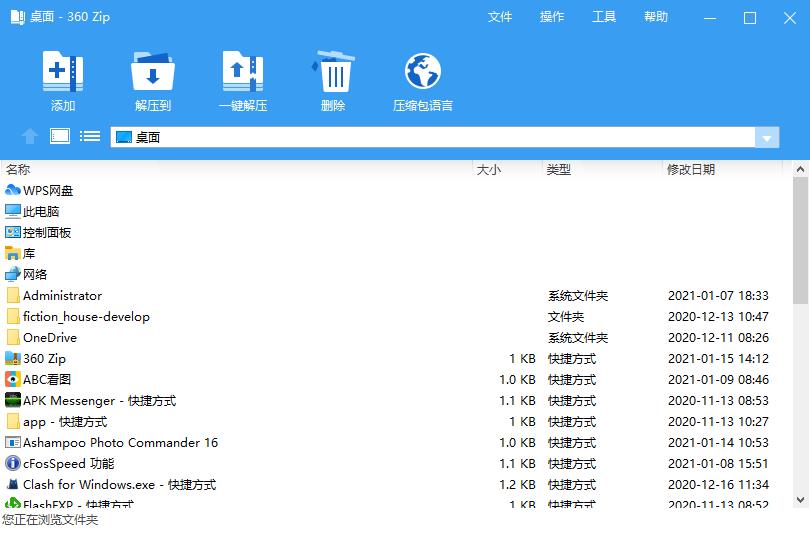The height and width of the screenshot is (534, 810).
Task: Open the 工具 menu
Action: click(x=604, y=17)
